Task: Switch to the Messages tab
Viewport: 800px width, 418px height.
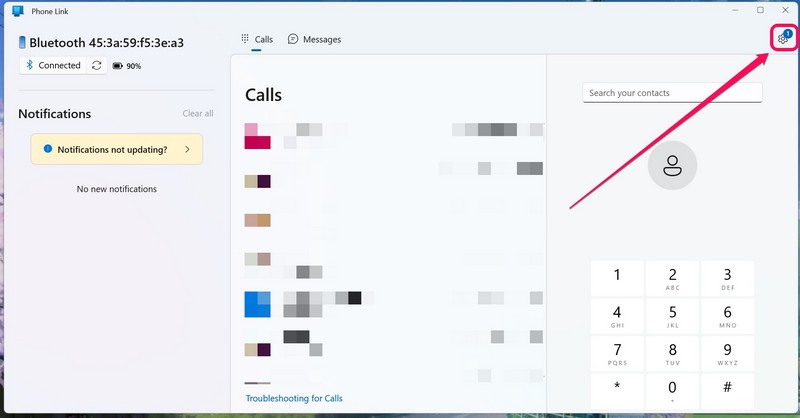Action: [x=314, y=39]
